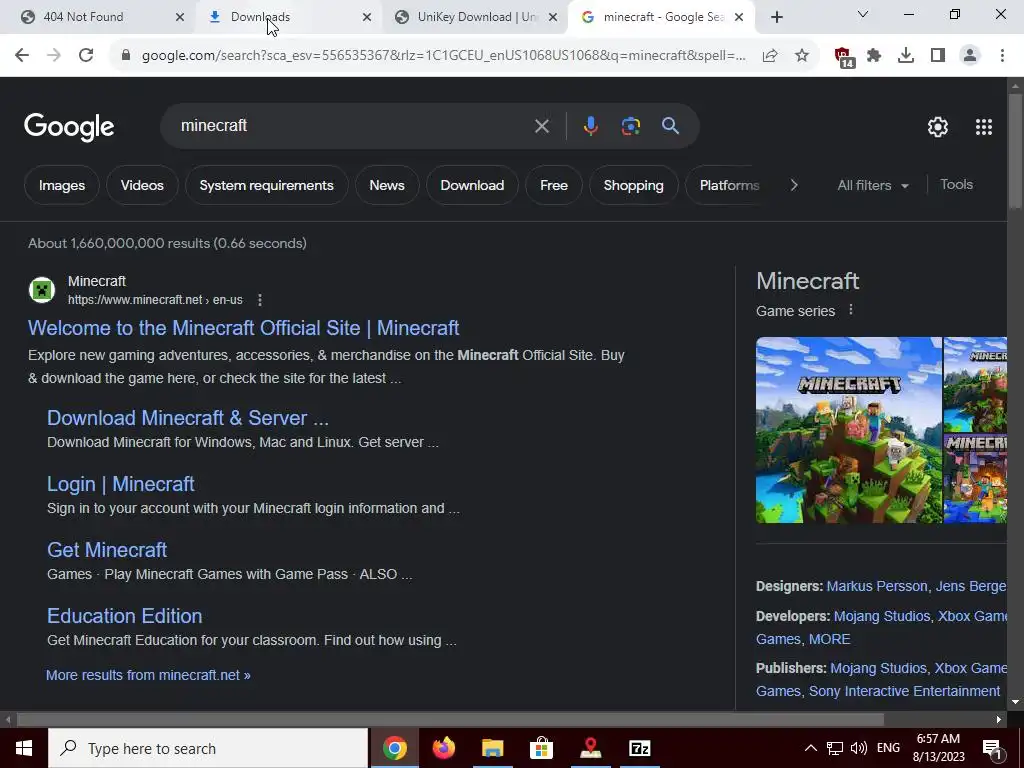Viewport: 1024px width, 768px height.
Task: Share this page from address bar
Action: (770, 56)
